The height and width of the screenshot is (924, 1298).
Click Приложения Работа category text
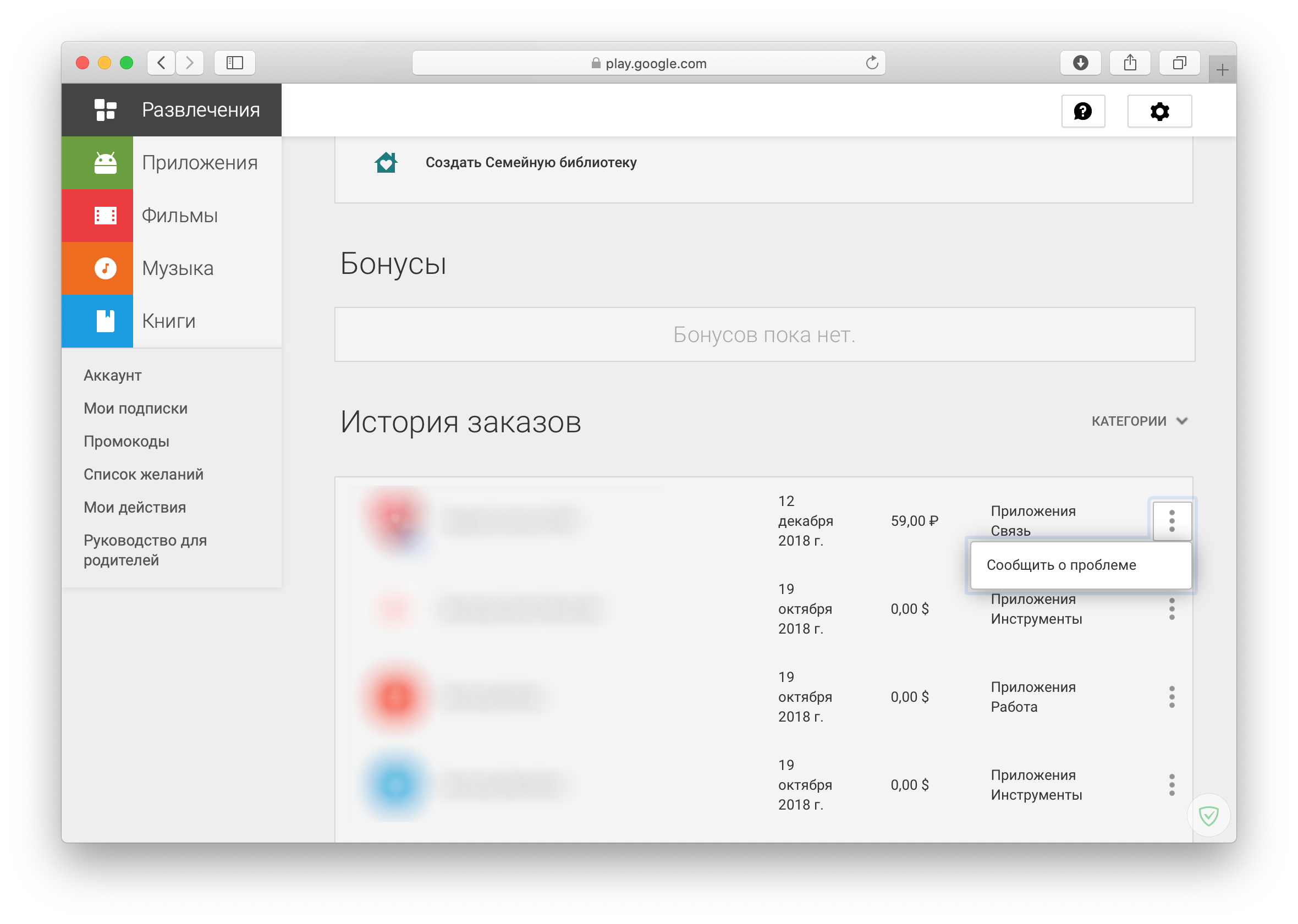pos(1033,697)
